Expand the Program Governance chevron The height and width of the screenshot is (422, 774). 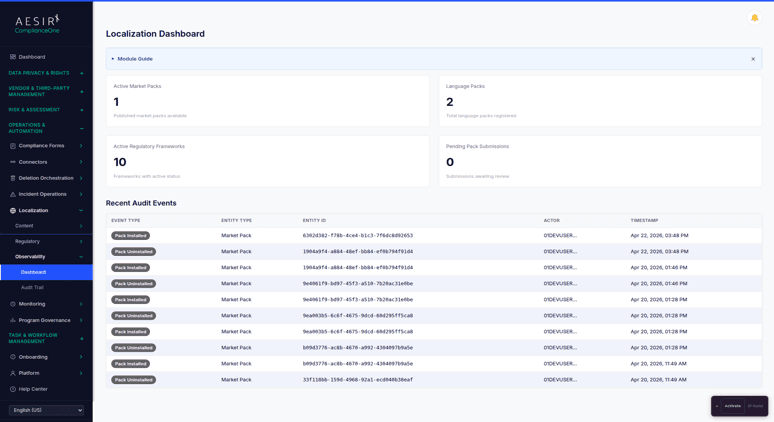click(x=81, y=320)
